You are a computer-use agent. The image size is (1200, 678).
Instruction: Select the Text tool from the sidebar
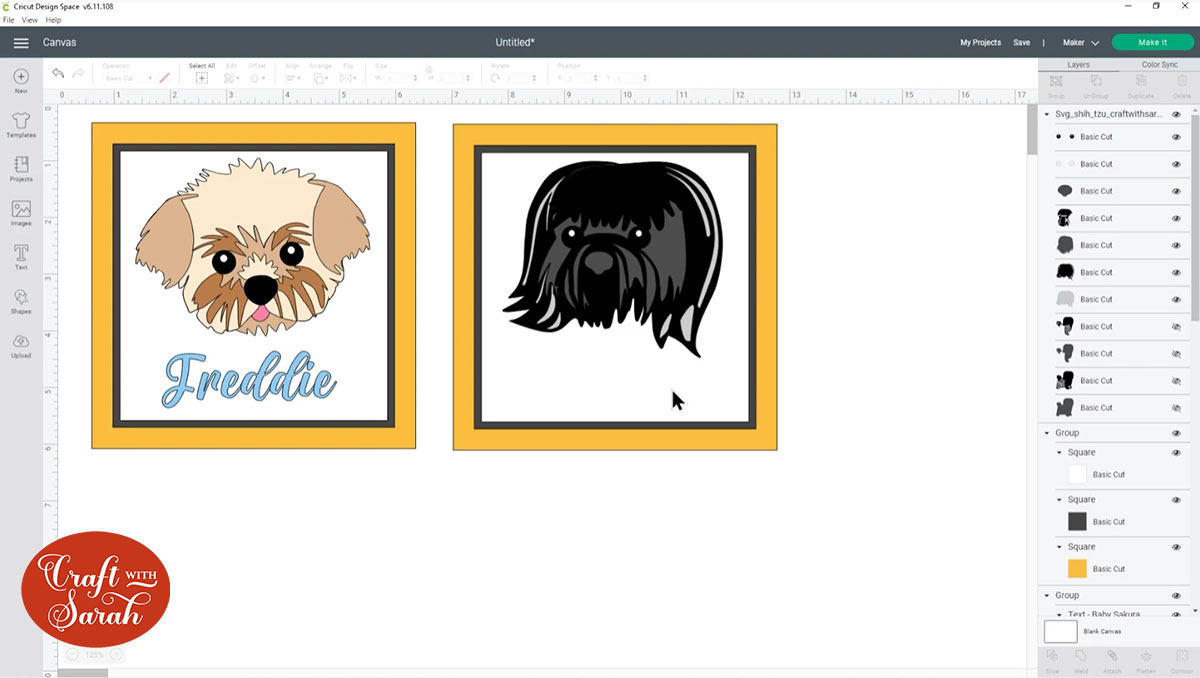20,257
